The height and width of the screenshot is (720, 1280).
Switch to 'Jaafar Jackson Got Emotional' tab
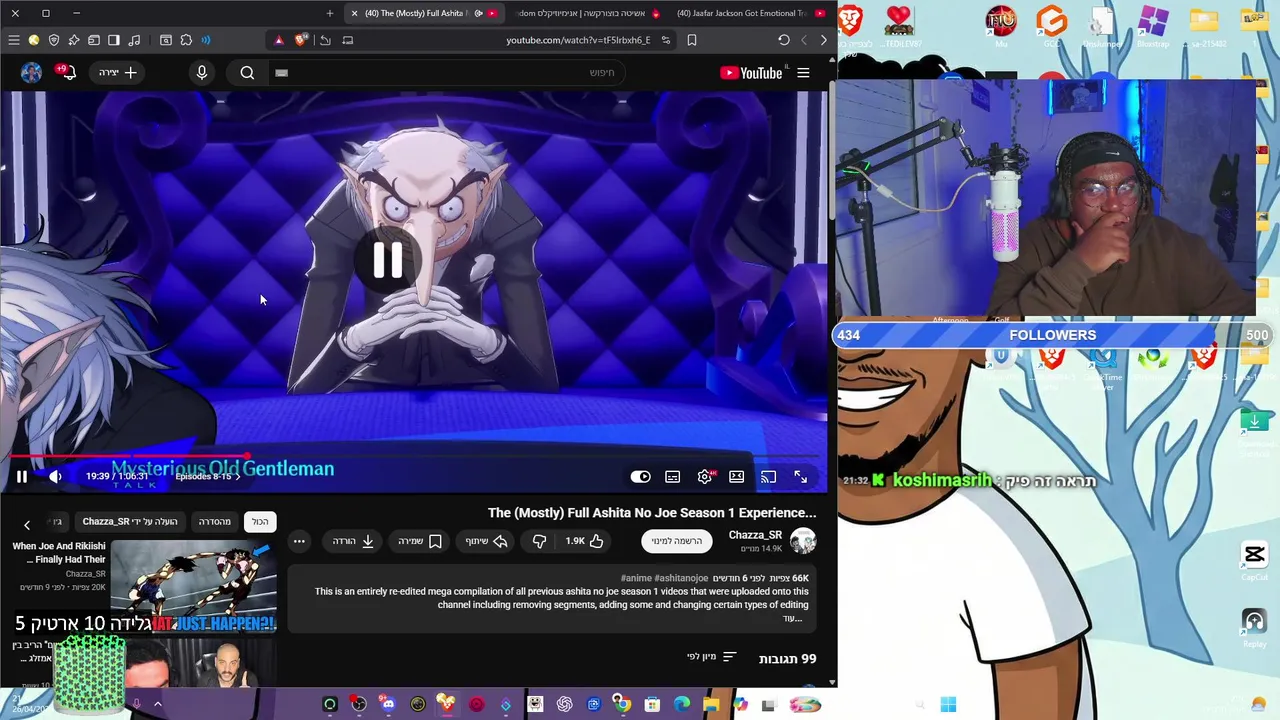point(750,13)
